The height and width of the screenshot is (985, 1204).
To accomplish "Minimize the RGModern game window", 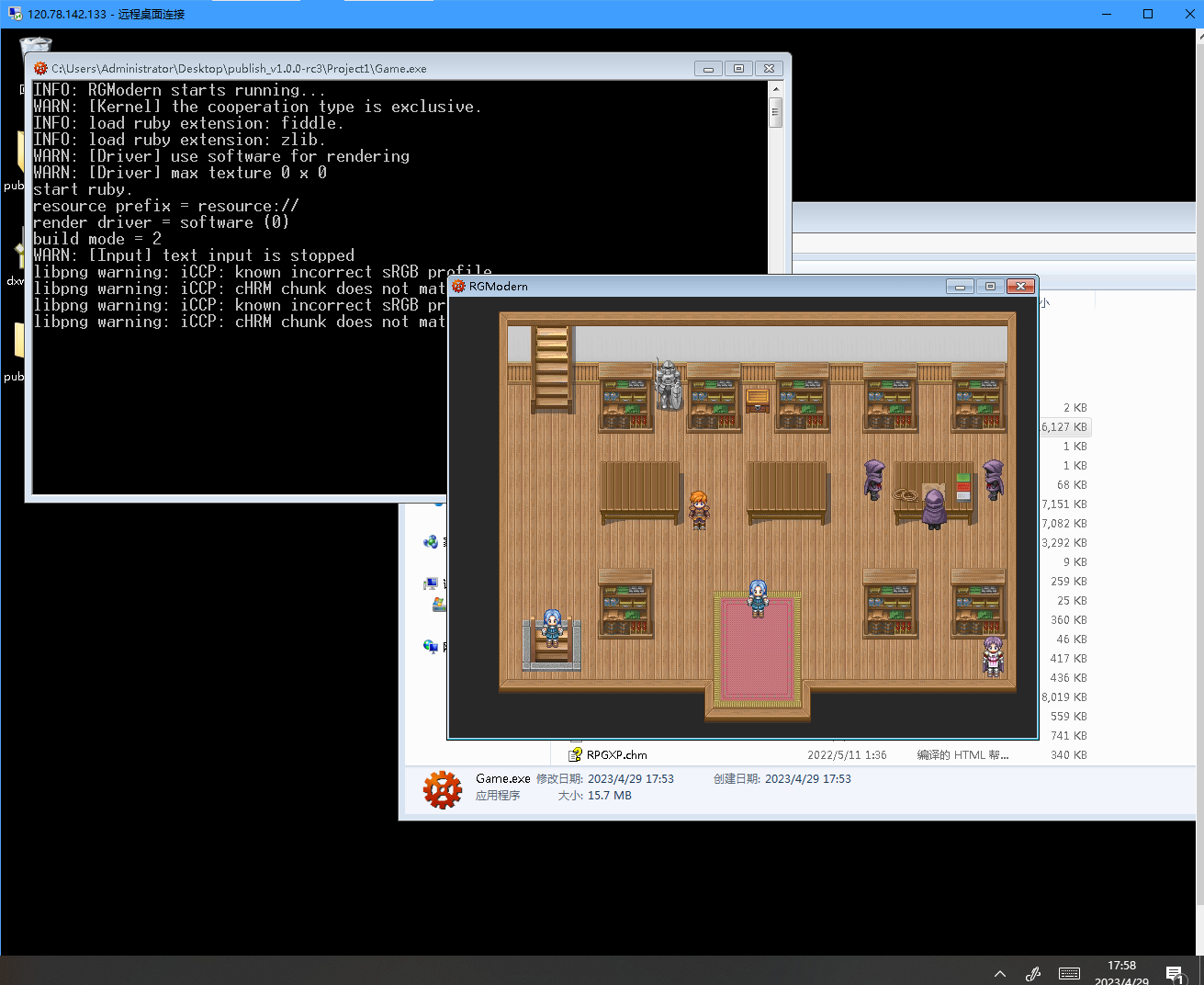I will (x=960, y=287).
